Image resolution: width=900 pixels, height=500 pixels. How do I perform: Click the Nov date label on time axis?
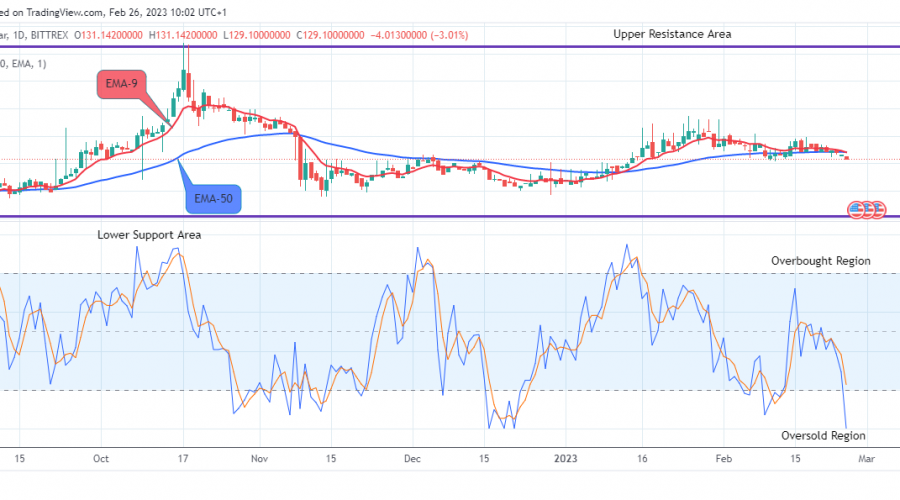(x=259, y=459)
